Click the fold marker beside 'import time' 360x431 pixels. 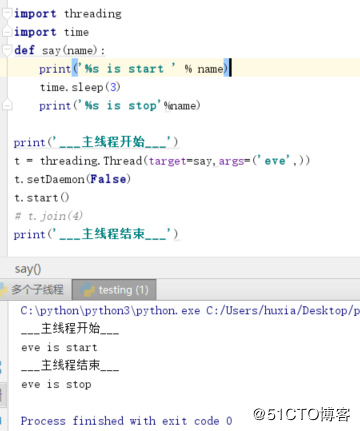[7, 32]
